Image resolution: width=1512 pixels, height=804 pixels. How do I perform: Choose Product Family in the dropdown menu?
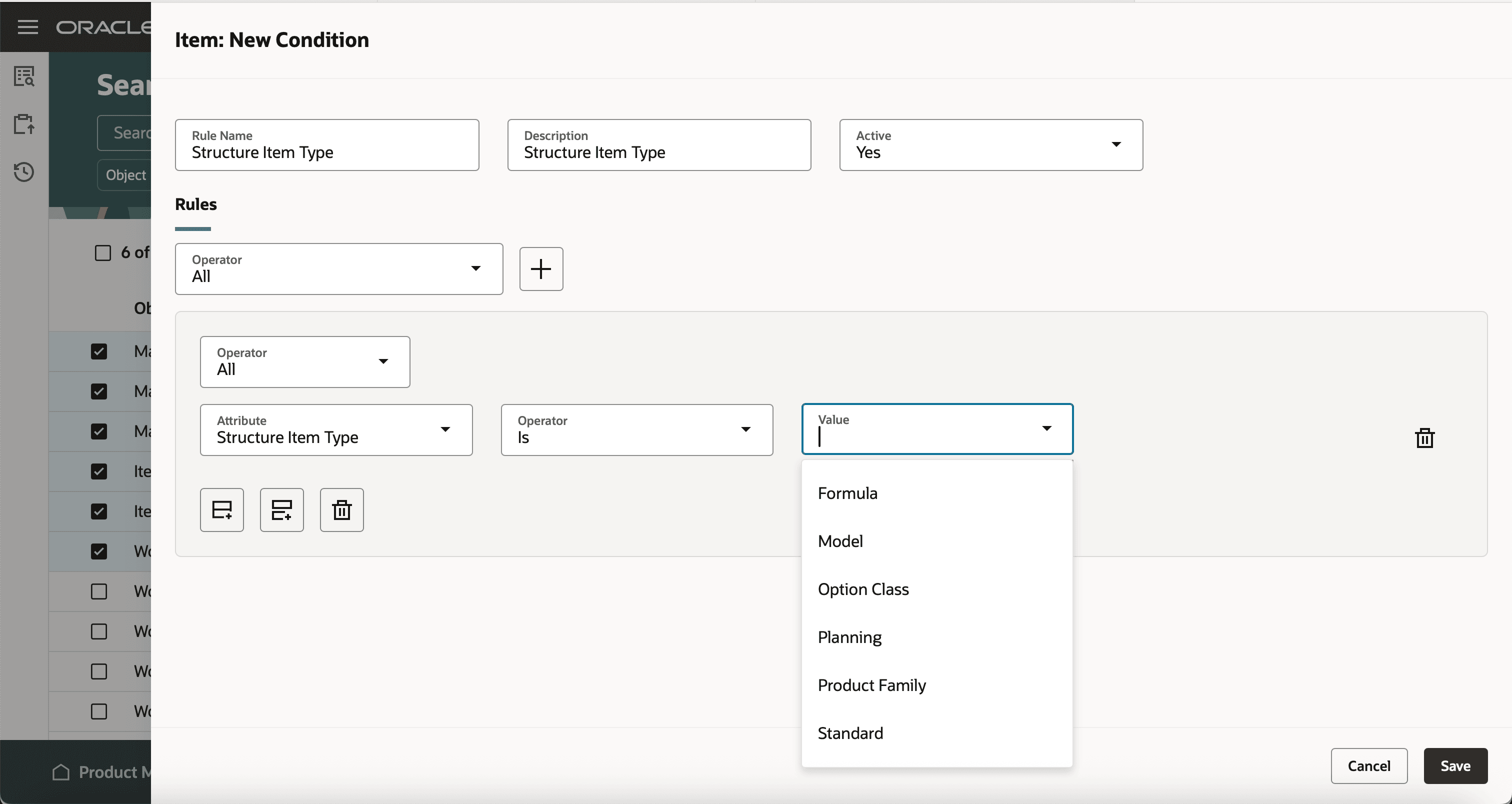tap(871, 685)
